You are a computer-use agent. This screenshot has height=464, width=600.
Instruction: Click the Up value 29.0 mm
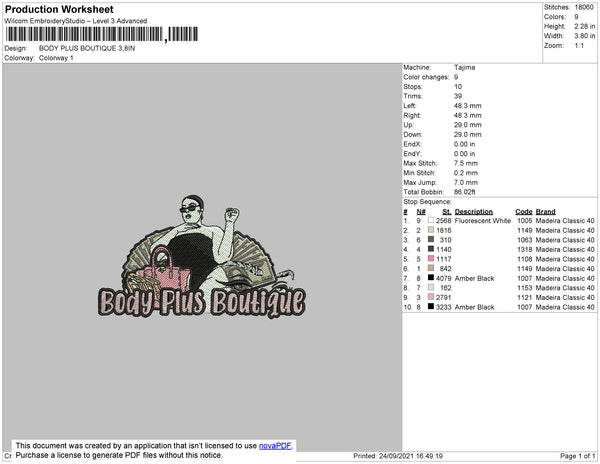tap(468, 125)
